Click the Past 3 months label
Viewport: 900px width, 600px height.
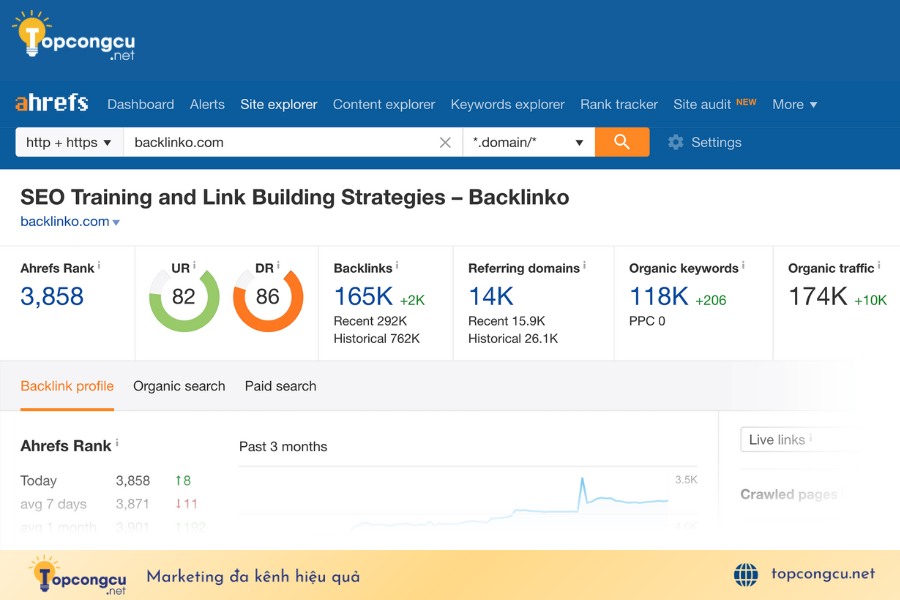tap(283, 447)
